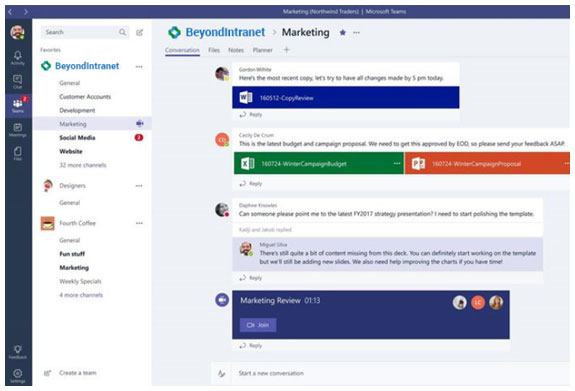Click the PowerPoint icon on WinterCampaignProposal
Screen dimensions: 575x391
418,163
